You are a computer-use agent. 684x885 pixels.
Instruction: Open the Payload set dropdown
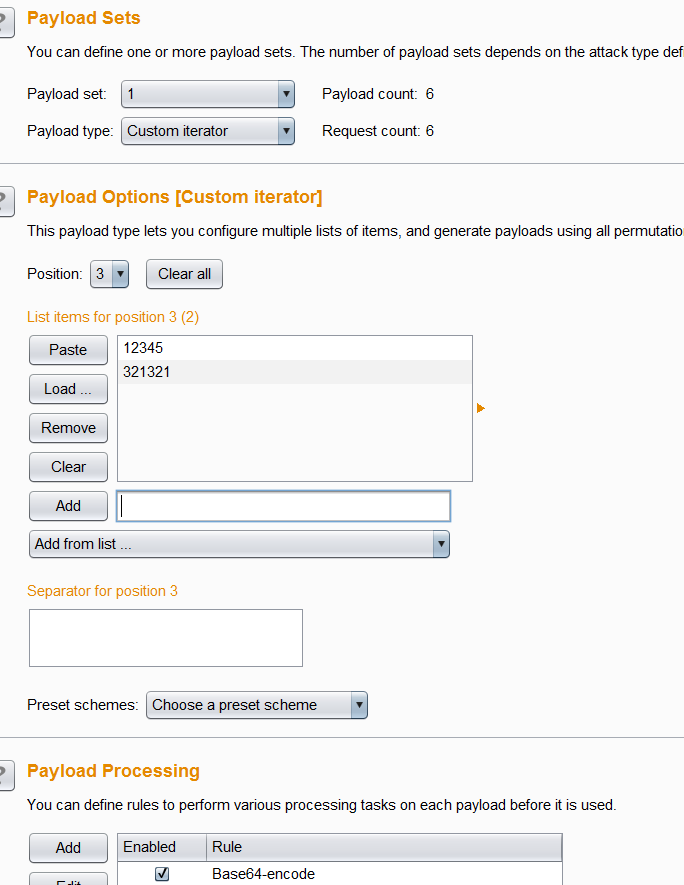click(208, 94)
